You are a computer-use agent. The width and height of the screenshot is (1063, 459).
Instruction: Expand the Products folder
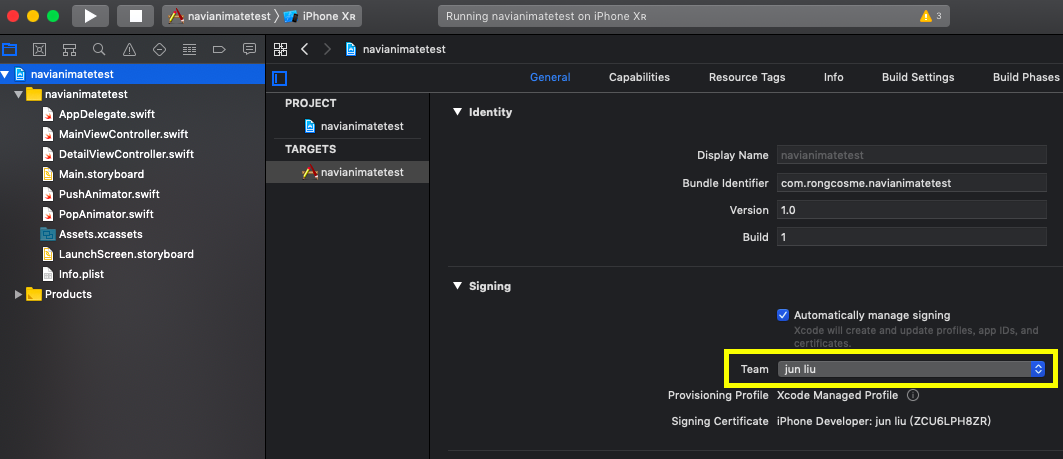coord(18,294)
